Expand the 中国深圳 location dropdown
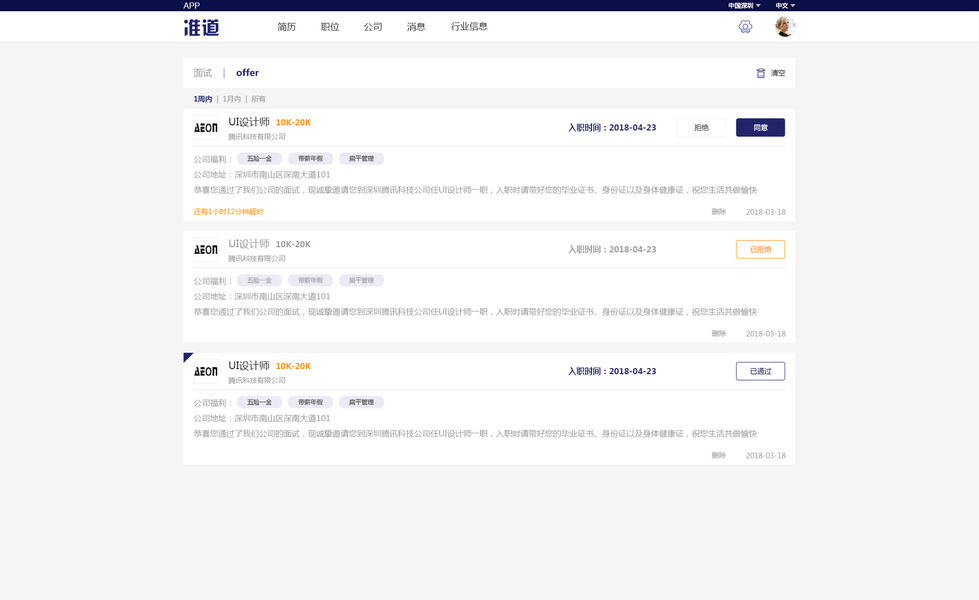979x600 pixels. click(744, 6)
